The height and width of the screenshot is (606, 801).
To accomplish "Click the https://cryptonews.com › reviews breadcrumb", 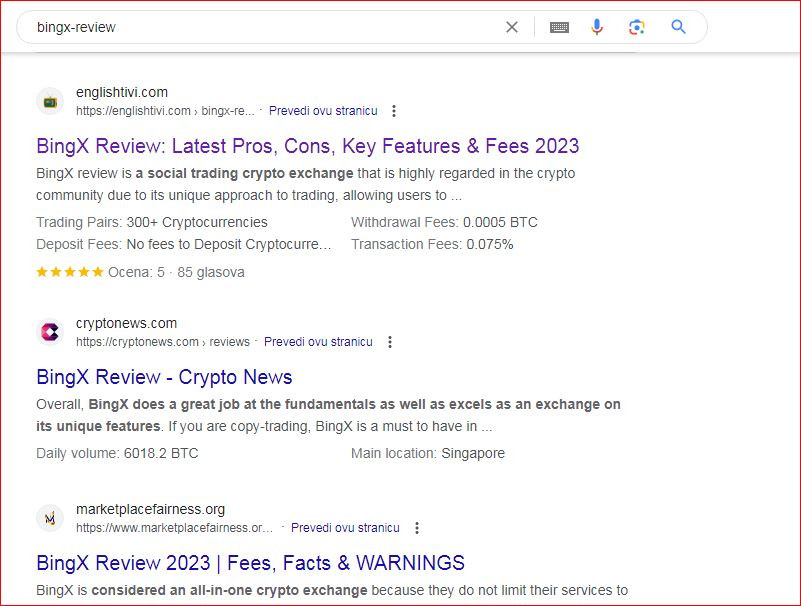I will (163, 342).
